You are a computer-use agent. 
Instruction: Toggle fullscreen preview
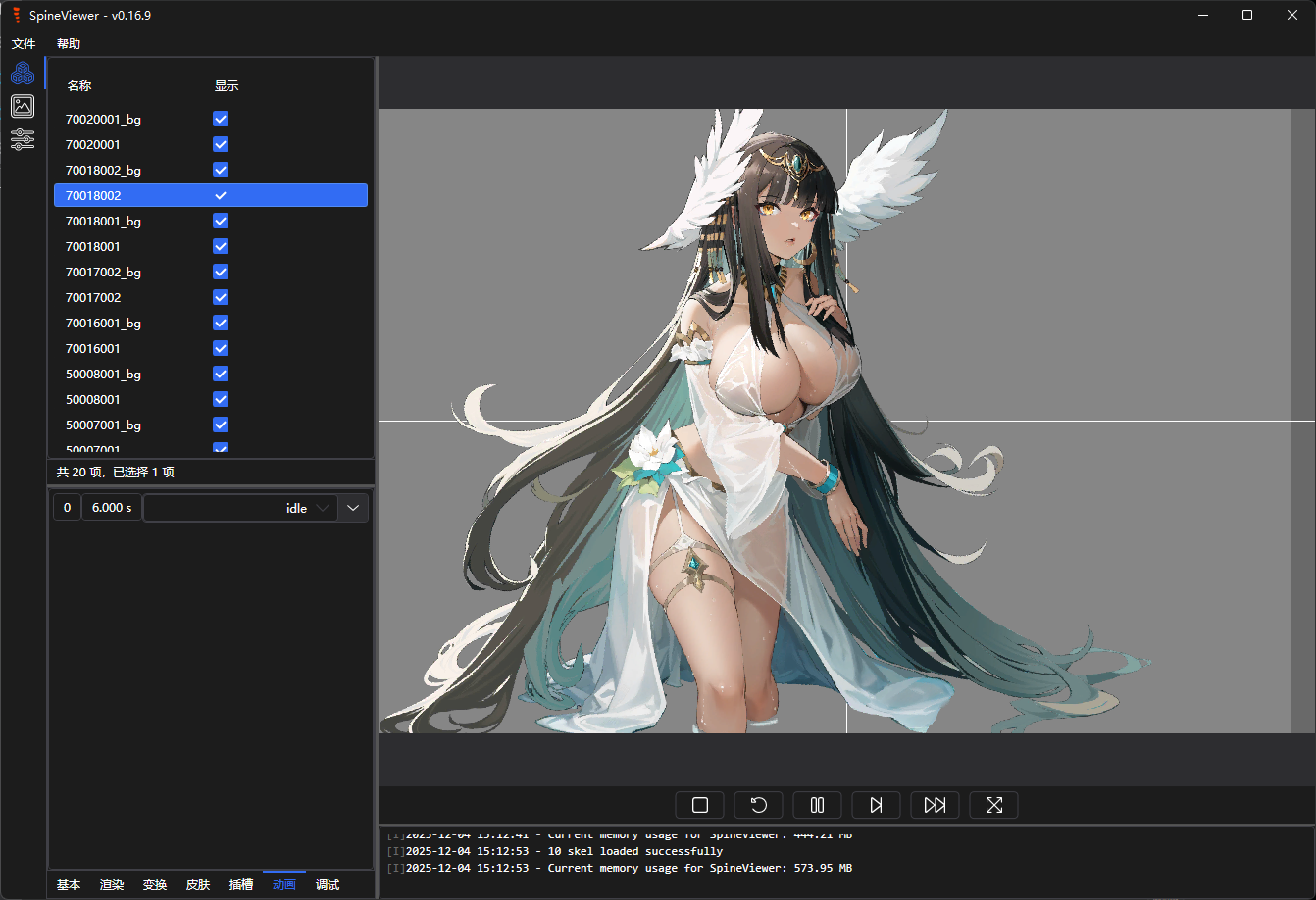pyautogui.click(x=994, y=805)
